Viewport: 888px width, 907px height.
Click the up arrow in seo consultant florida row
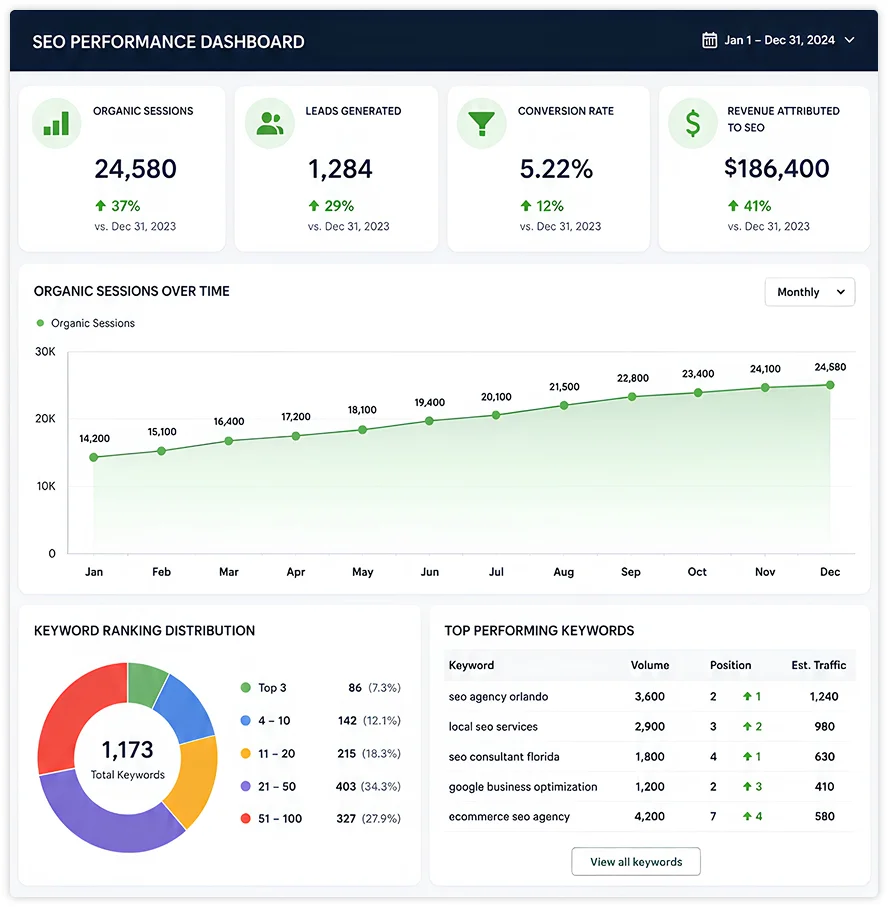pyautogui.click(x=747, y=757)
